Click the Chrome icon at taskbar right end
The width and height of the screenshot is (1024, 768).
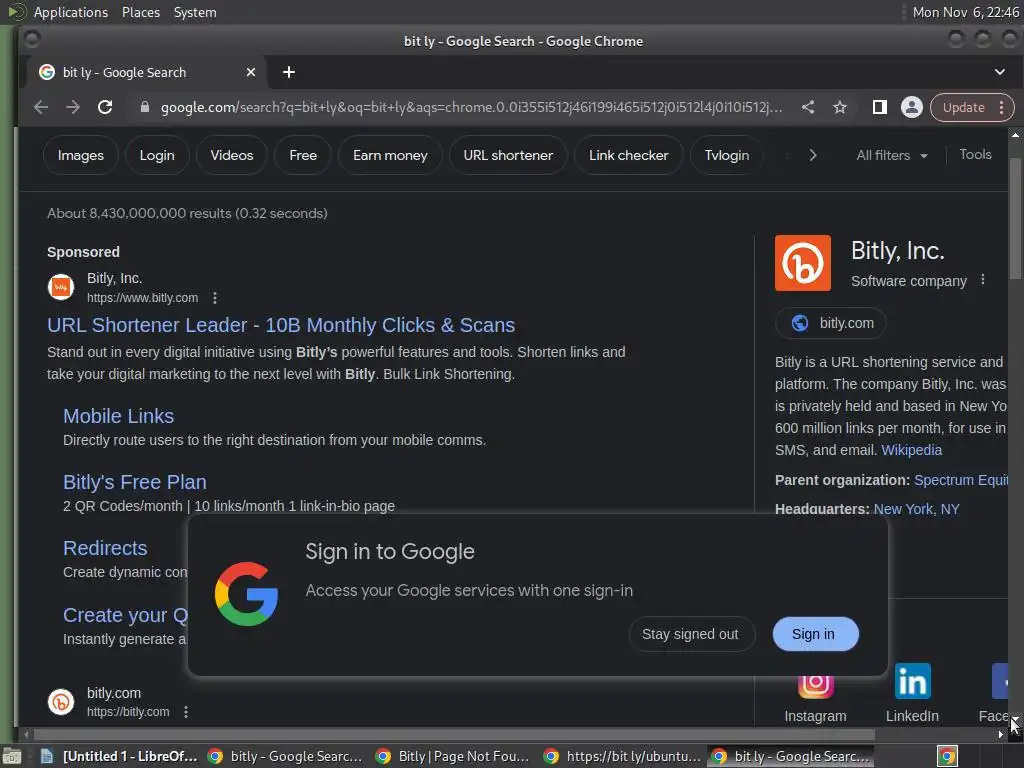coord(948,757)
